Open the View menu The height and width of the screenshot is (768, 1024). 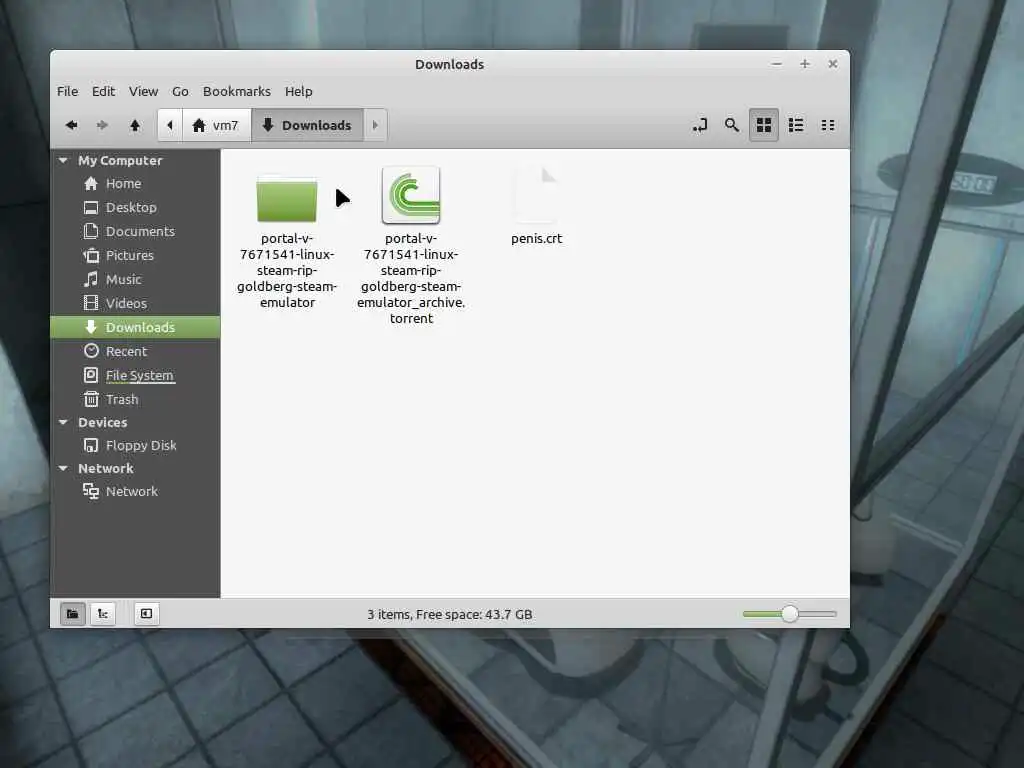point(143,91)
